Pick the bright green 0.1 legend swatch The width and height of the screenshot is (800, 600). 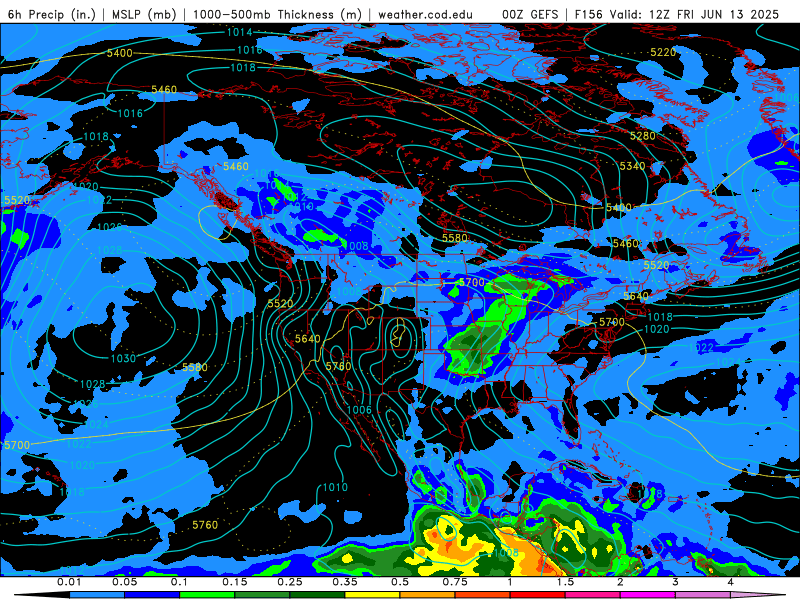pos(207,595)
